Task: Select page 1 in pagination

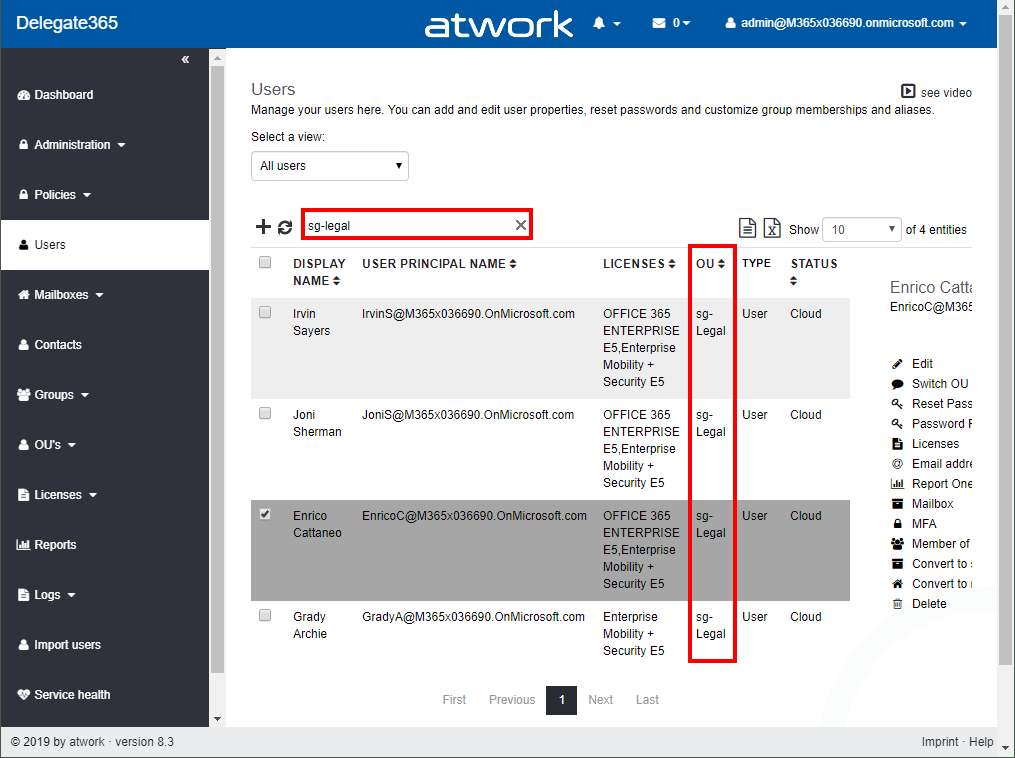Action: point(561,700)
